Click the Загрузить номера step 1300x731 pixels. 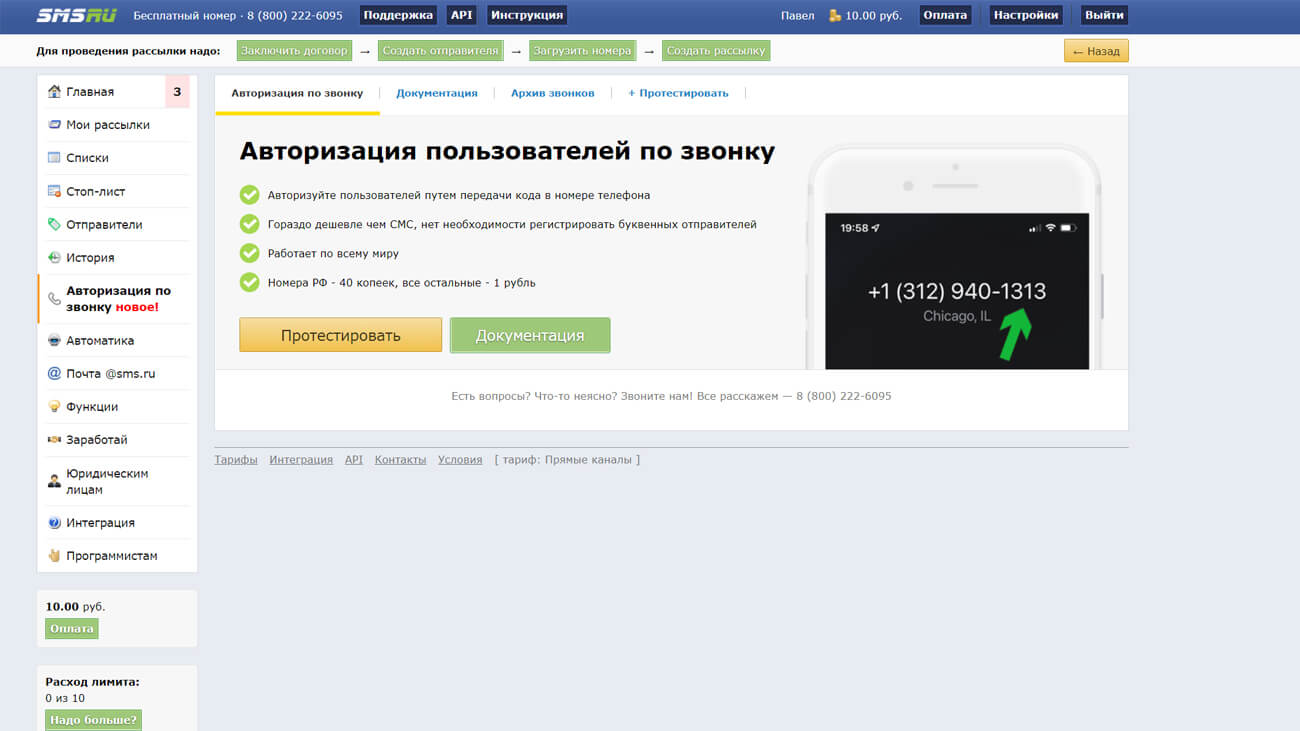(x=582, y=51)
